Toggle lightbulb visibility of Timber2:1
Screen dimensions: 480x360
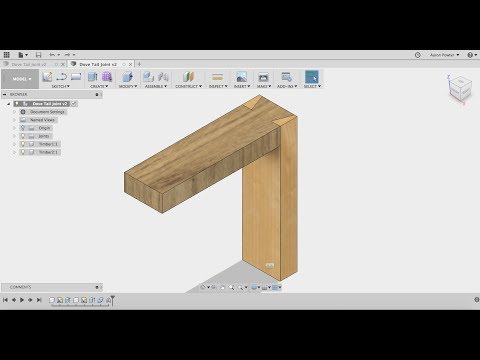tap(23, 152)
